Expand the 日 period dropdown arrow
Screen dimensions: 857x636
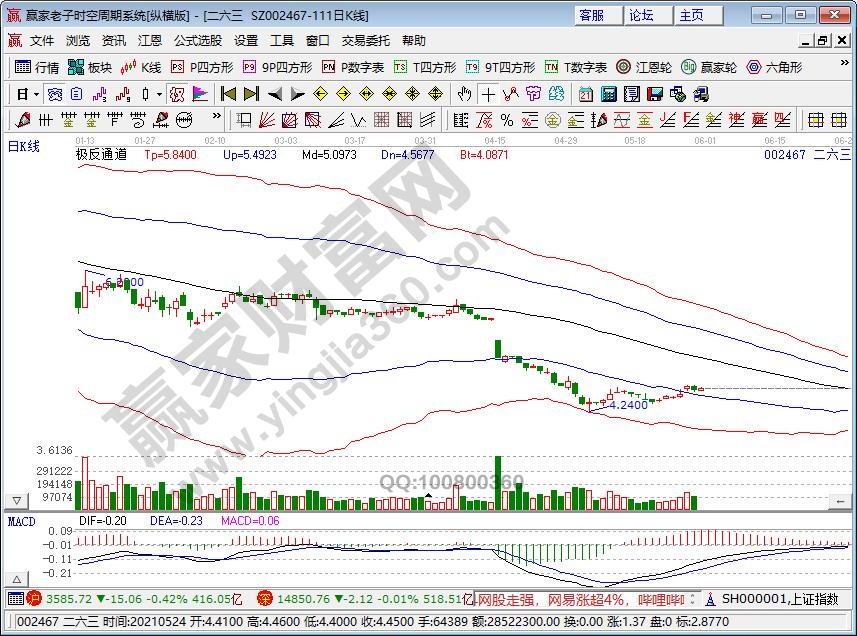click(x=37, y=94)
